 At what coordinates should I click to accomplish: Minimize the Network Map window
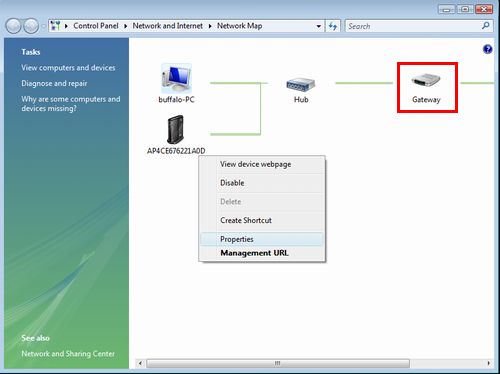(x=446, y=9)
